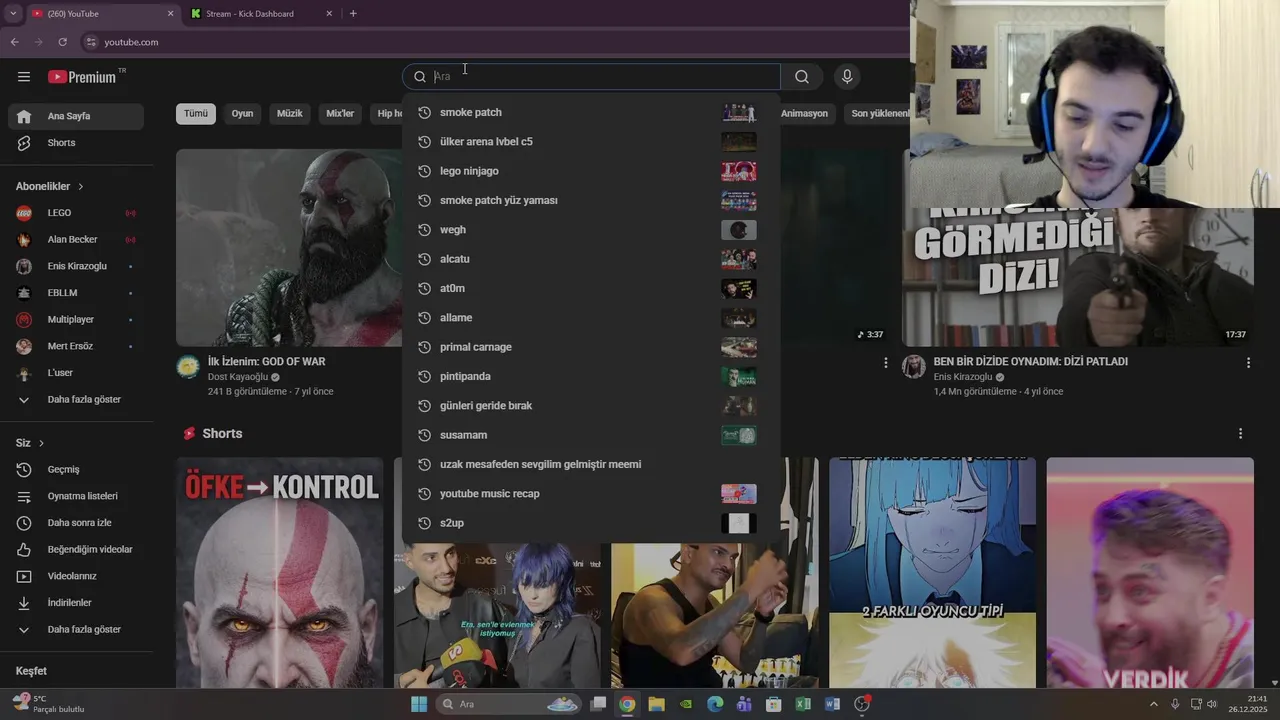Expand the Siz section chevron
Viewport: 1280px width, 720px height.
point(41,443)
